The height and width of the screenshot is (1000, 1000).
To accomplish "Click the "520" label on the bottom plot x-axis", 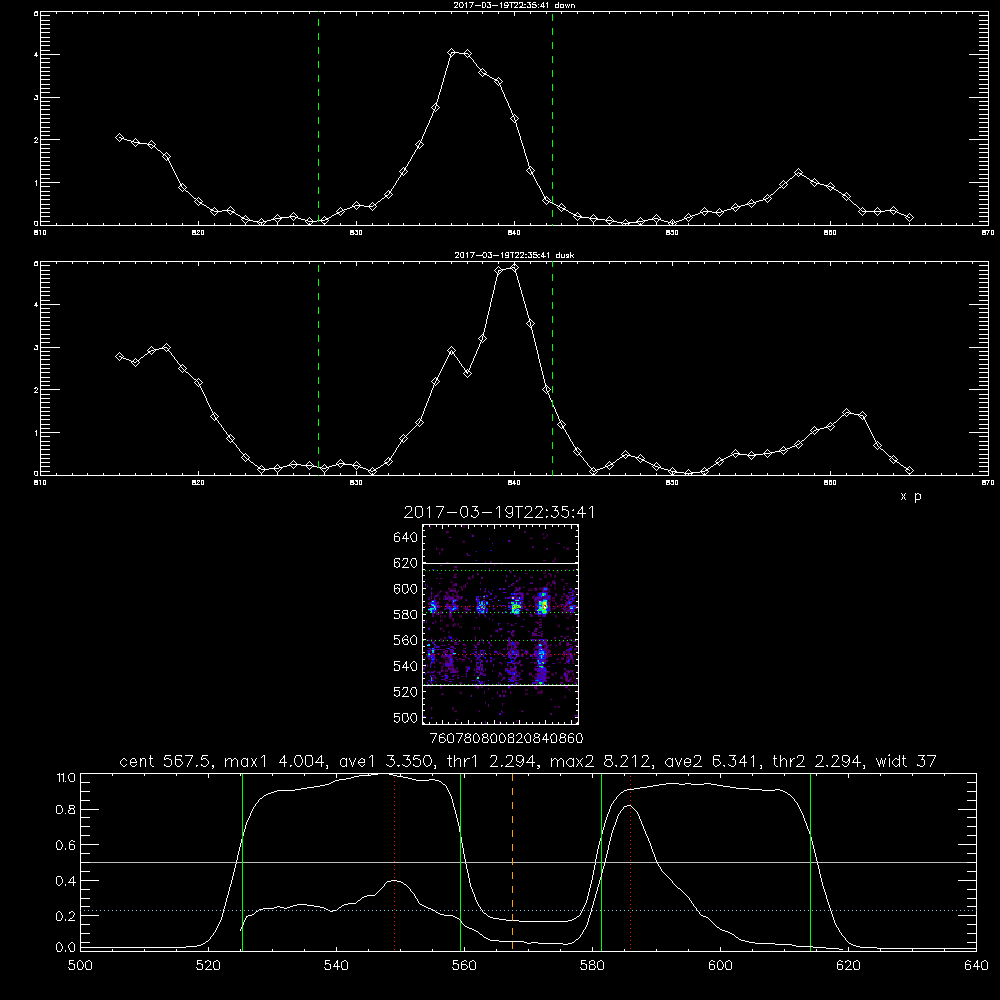I will (208, 966).
